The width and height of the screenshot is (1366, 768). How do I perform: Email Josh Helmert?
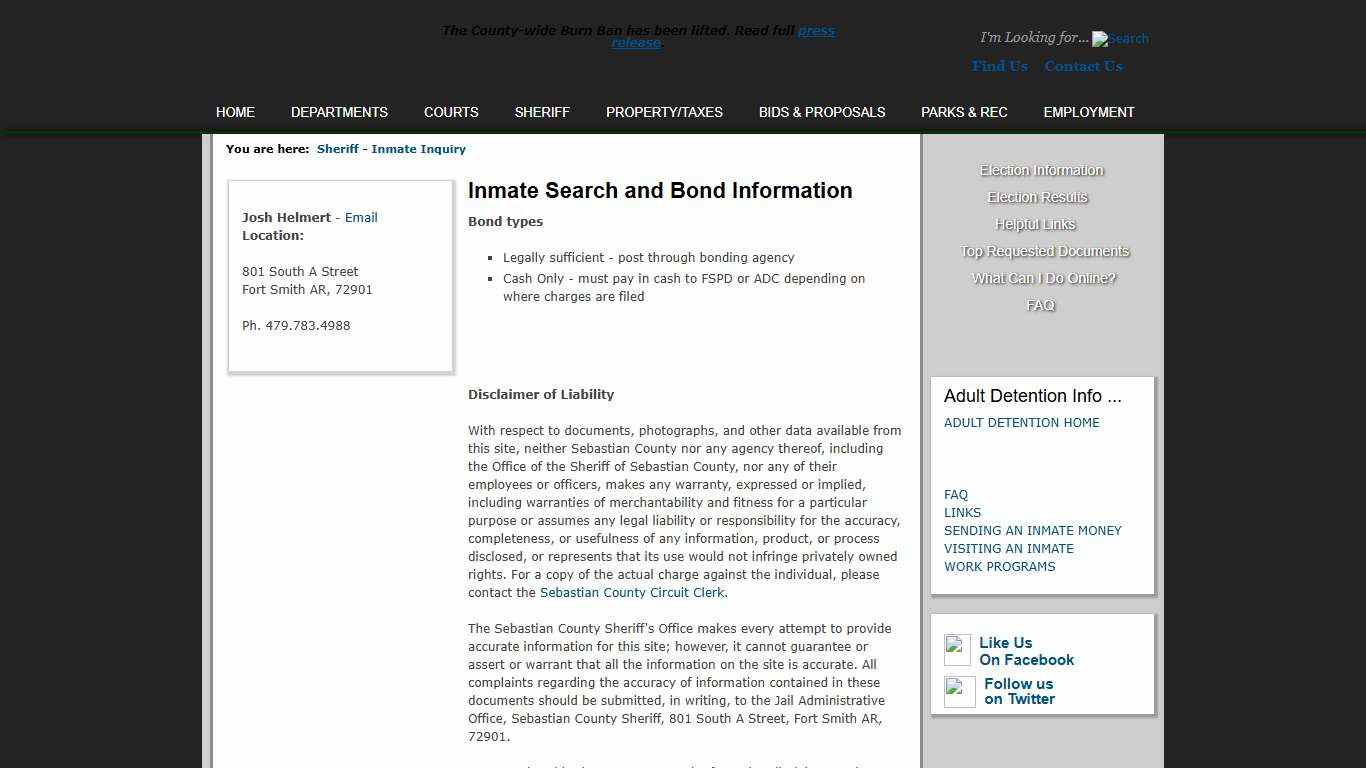pyautogui.click(x=361, y=217)
